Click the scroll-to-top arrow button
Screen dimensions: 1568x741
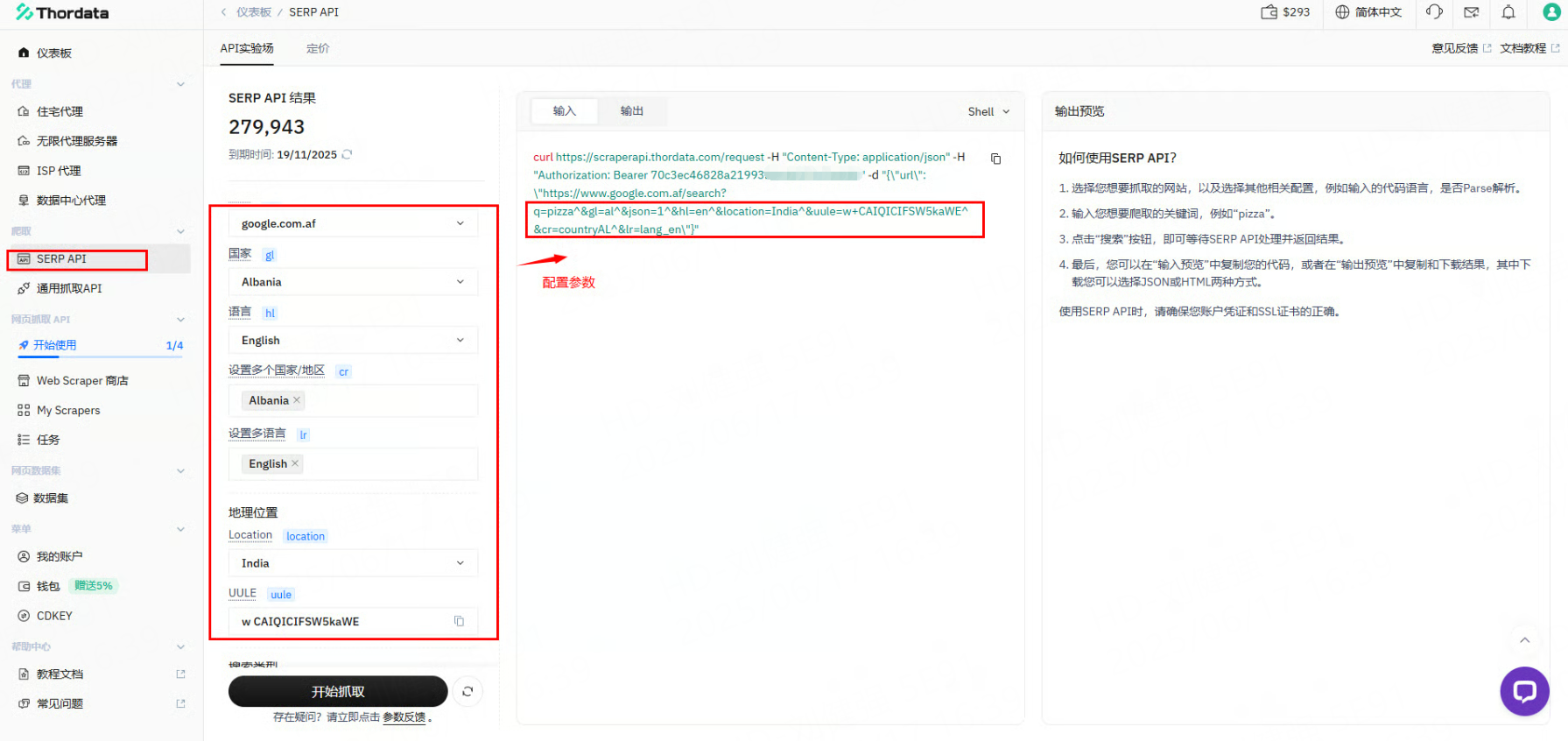point(1524,640)
